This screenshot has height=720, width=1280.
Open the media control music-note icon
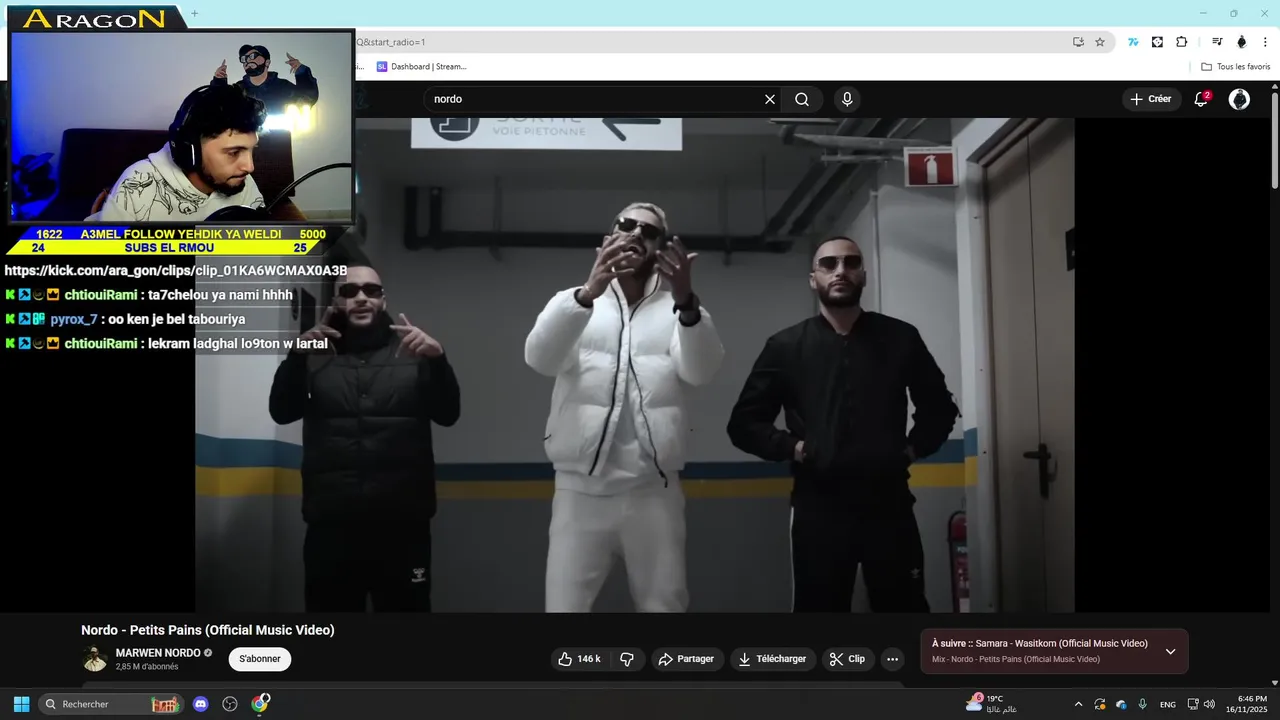1217,42
